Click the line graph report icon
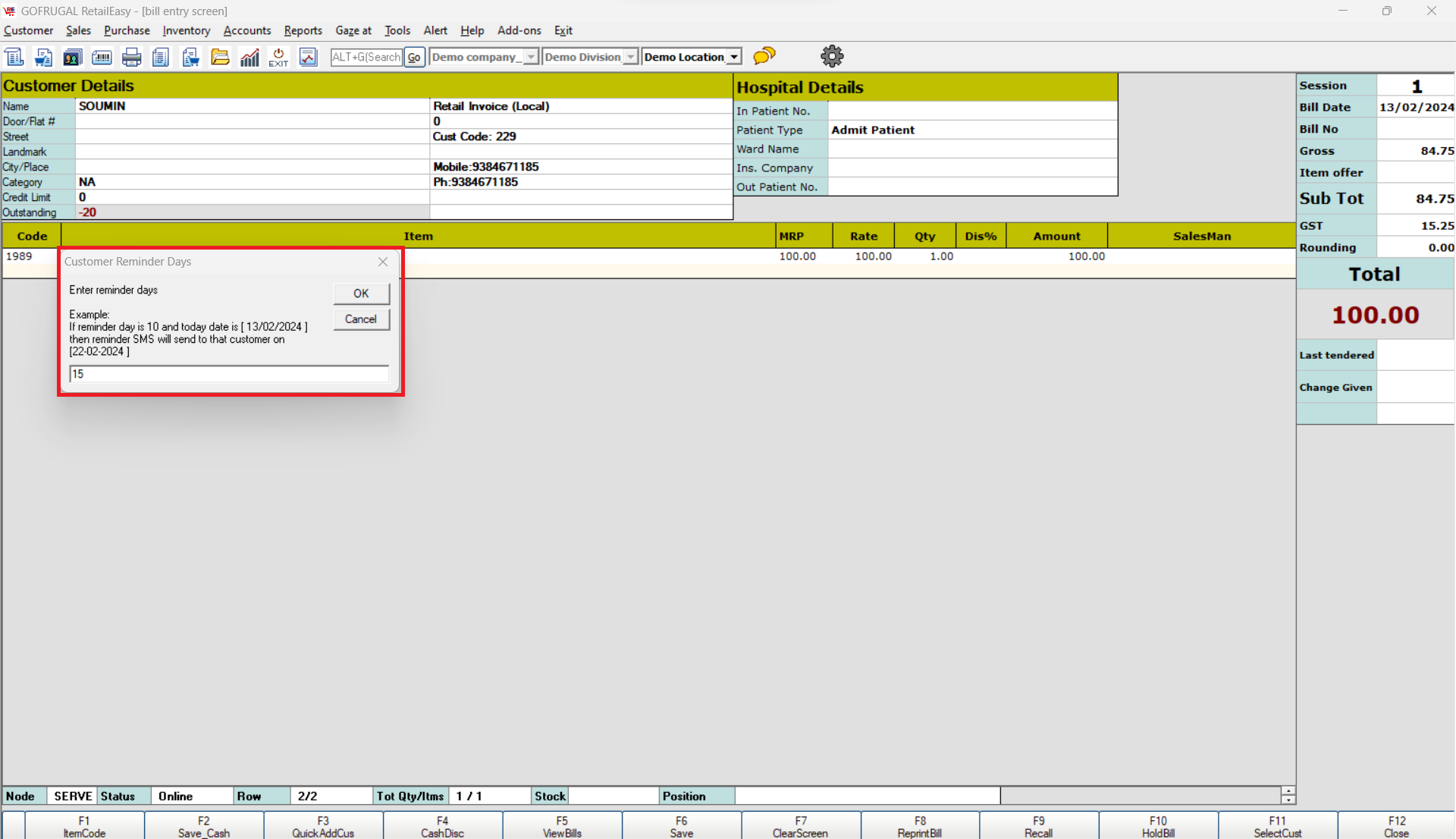1456x839 pixels. 308,57
